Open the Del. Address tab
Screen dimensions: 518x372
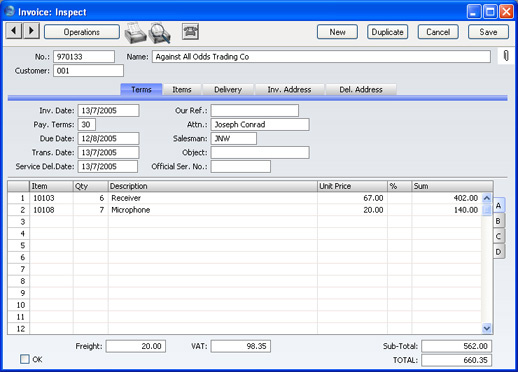tap(361, 89)
